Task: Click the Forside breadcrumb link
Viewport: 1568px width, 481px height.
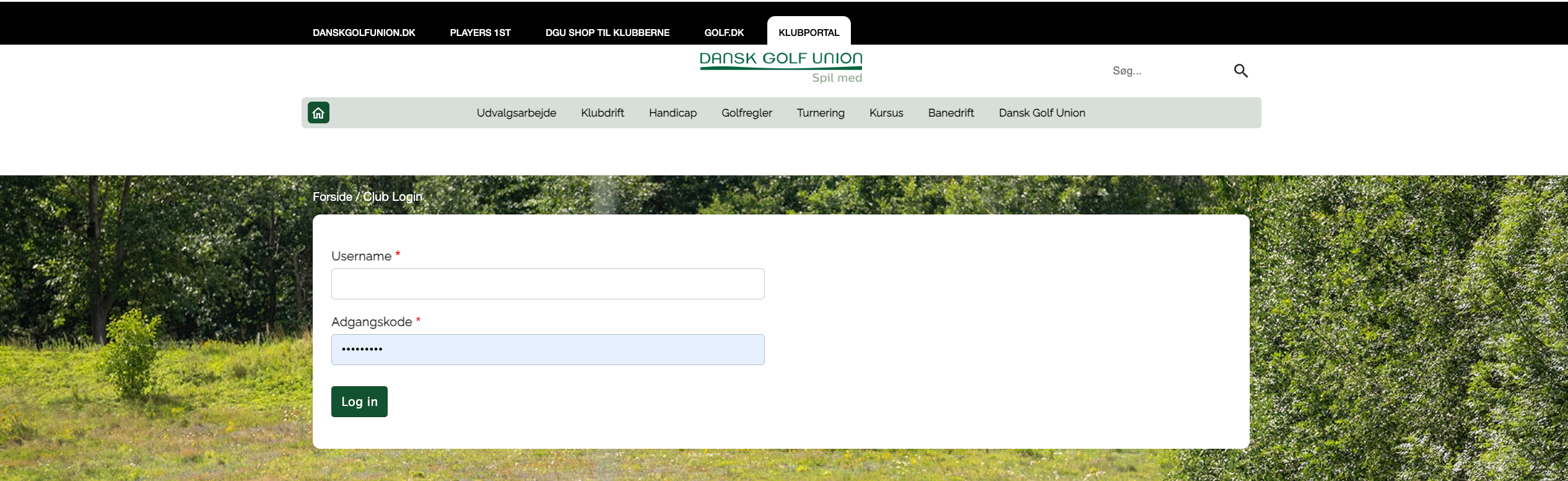Action: [332, 196]
